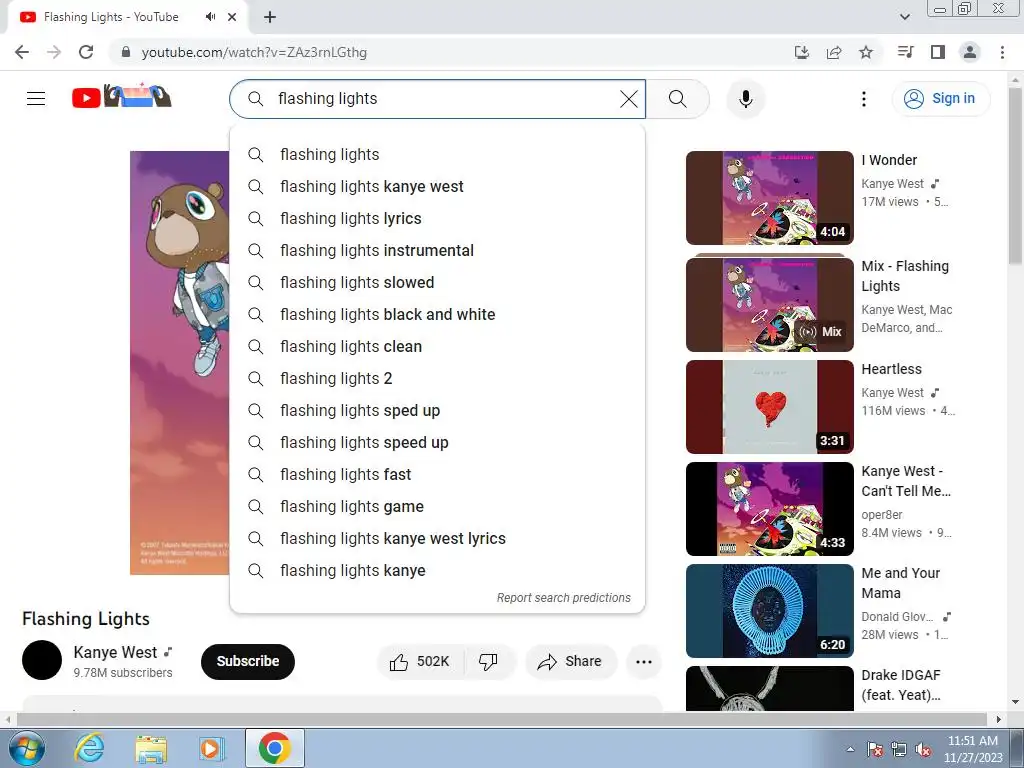Image resolution: width=1024 pixels, height=768 pixels.
Task: Select last suggestion "flashing lights kanye"
Action: pyautogui.click(x=438, y=571)
